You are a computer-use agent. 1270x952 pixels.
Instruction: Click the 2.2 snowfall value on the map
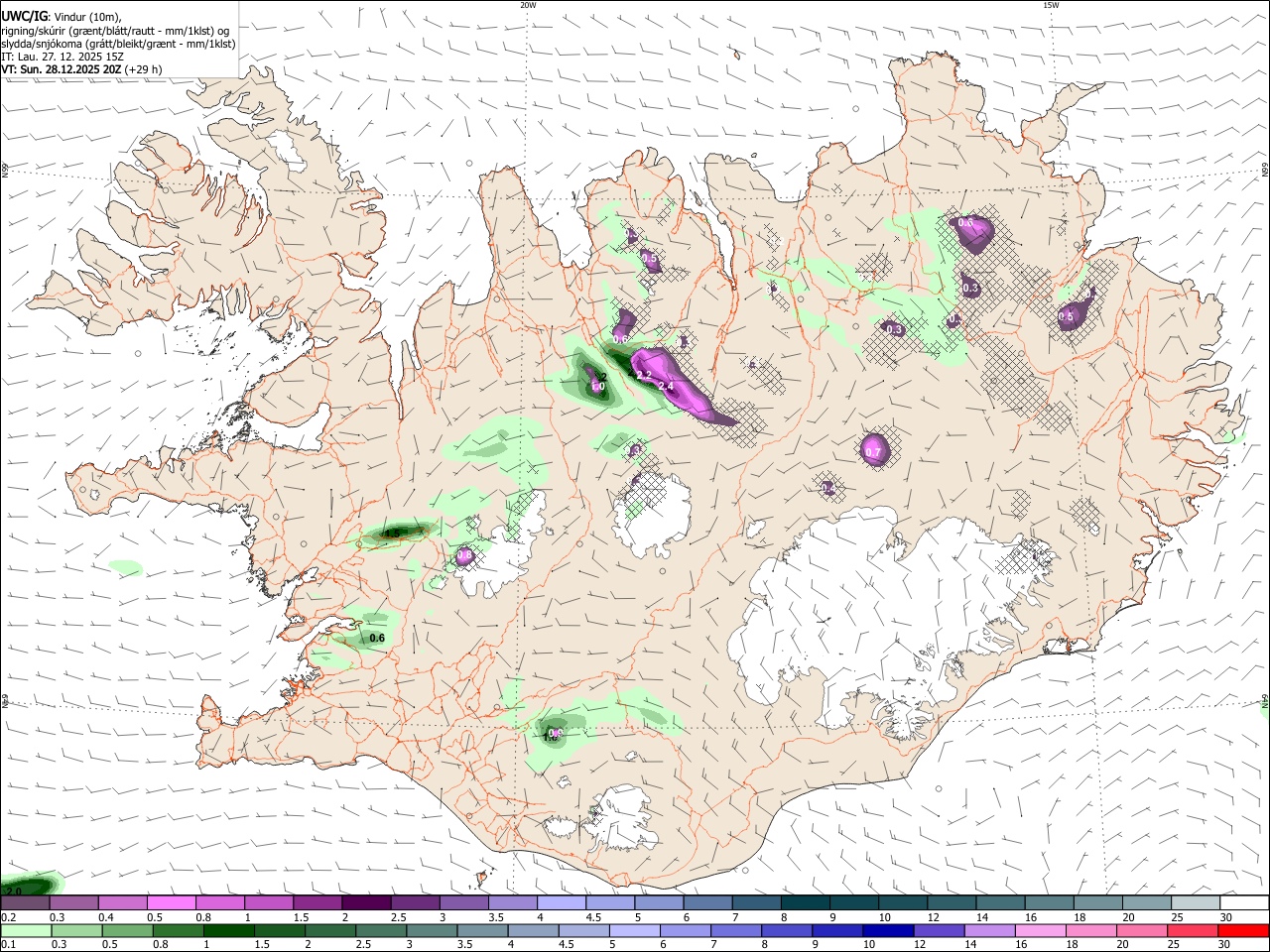point(644,376)
